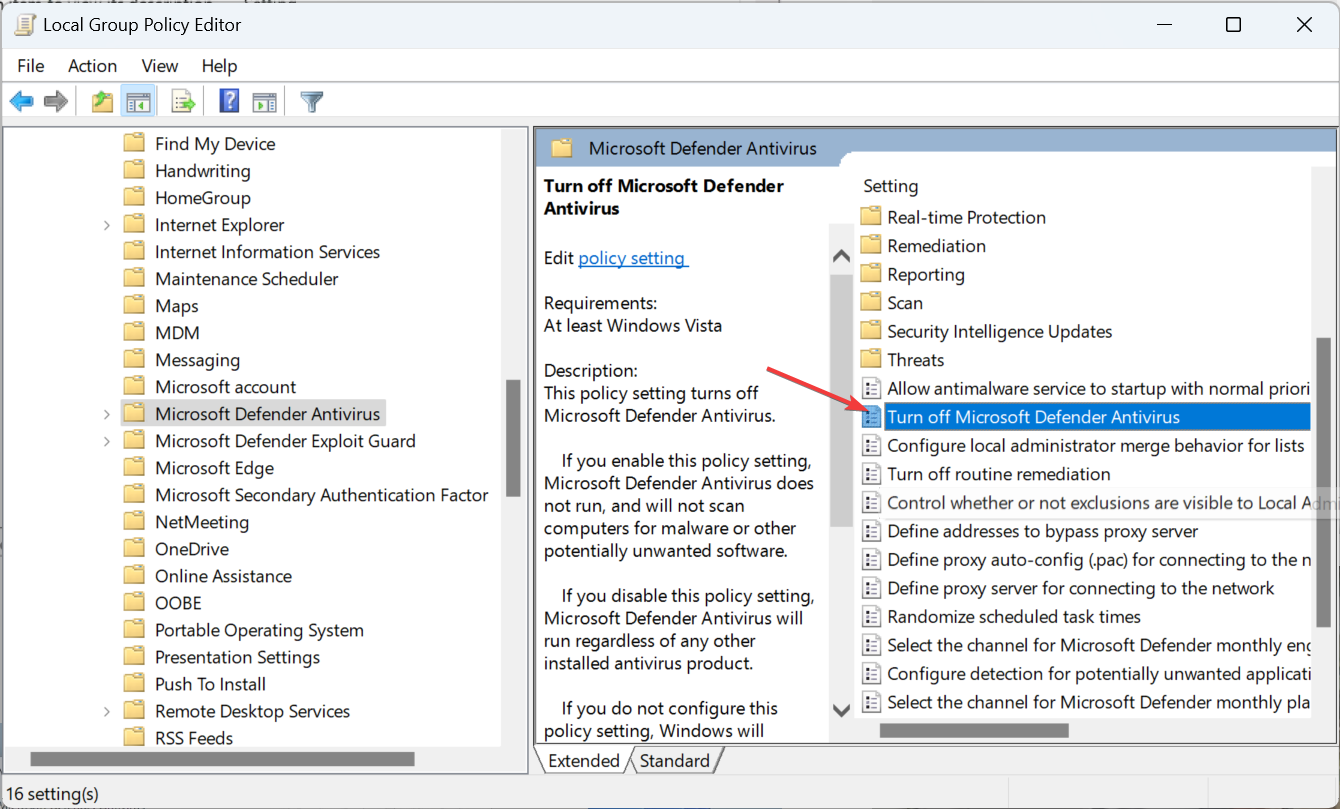This screenshot has height=809, width=1340.
Task: Open the Help toolbar icon
Action: [x=229, y=101]
